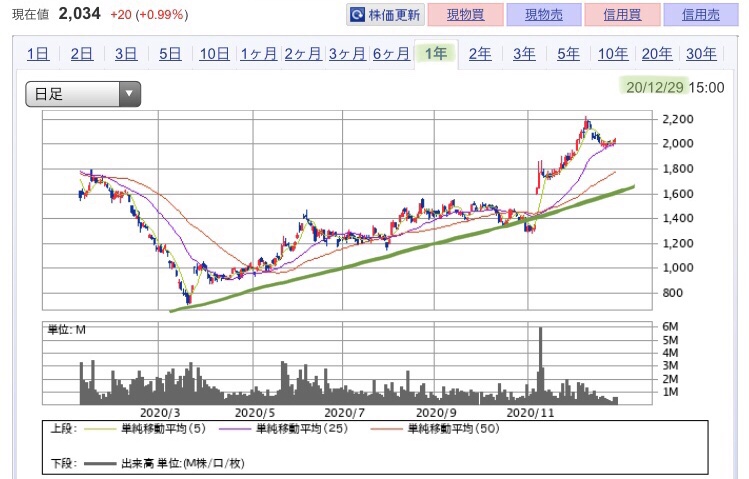Click the March candlestick low near 800
The height and width of the screenshot is (479, 749).
pos(188,301)
